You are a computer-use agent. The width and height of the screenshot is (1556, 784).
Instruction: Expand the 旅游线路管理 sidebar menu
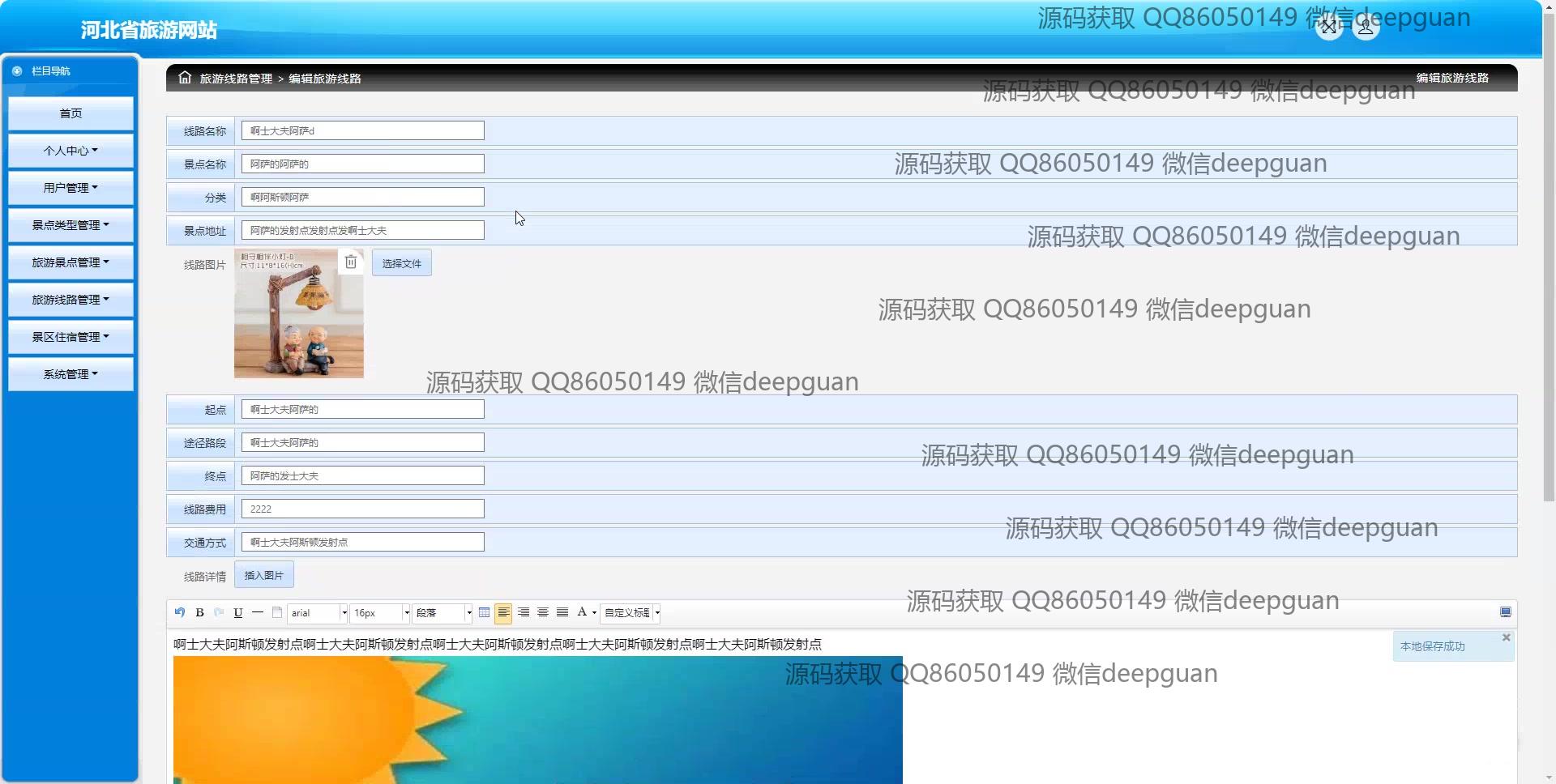coord(71,300)
